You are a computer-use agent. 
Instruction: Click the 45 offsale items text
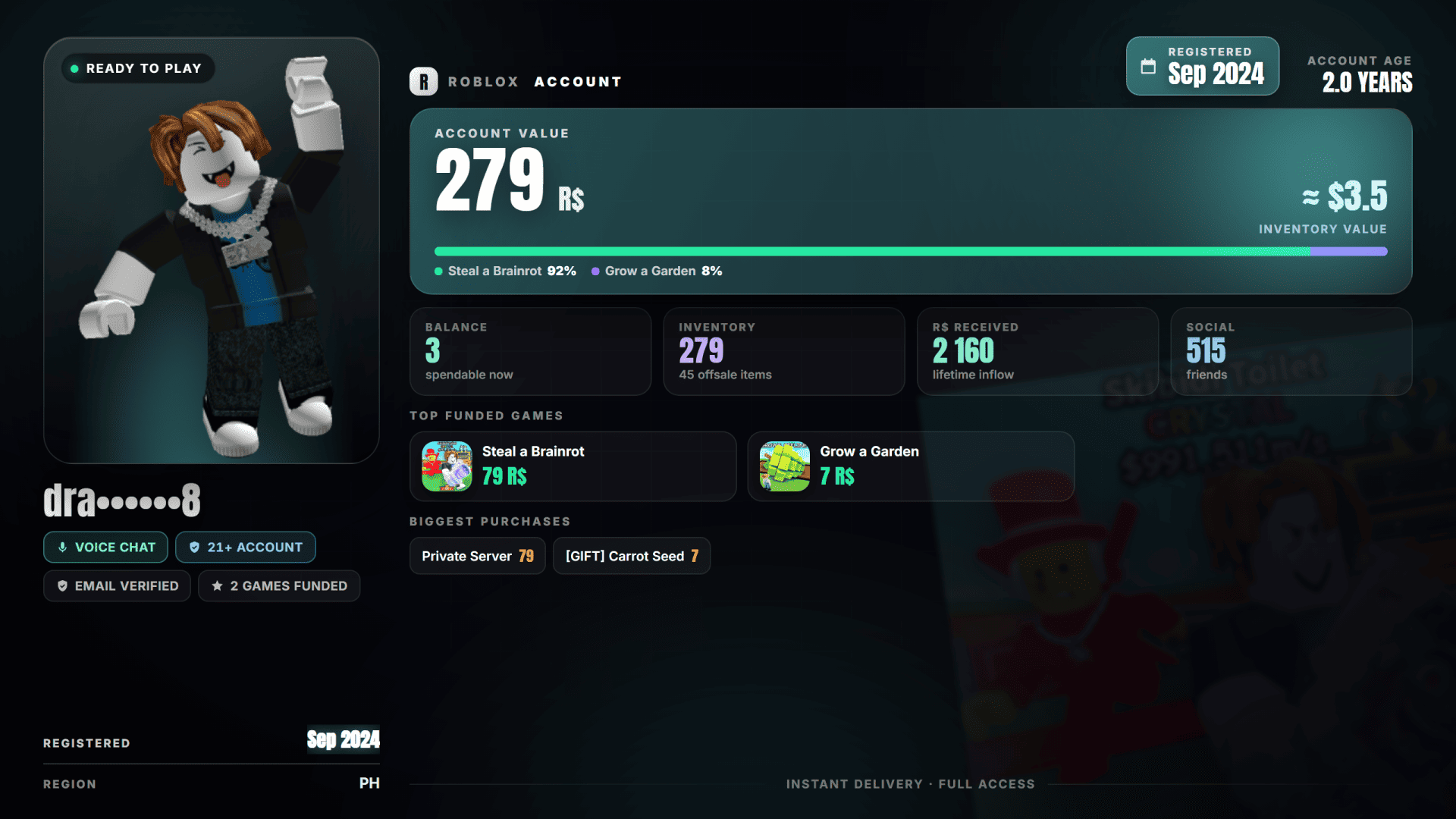tap(725, 375)
